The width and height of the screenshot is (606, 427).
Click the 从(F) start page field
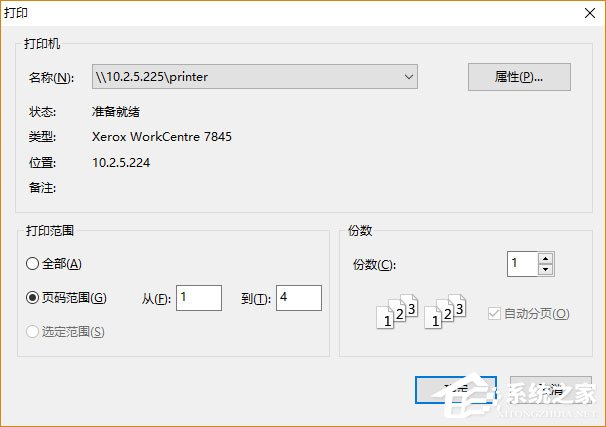coord(199,298)
